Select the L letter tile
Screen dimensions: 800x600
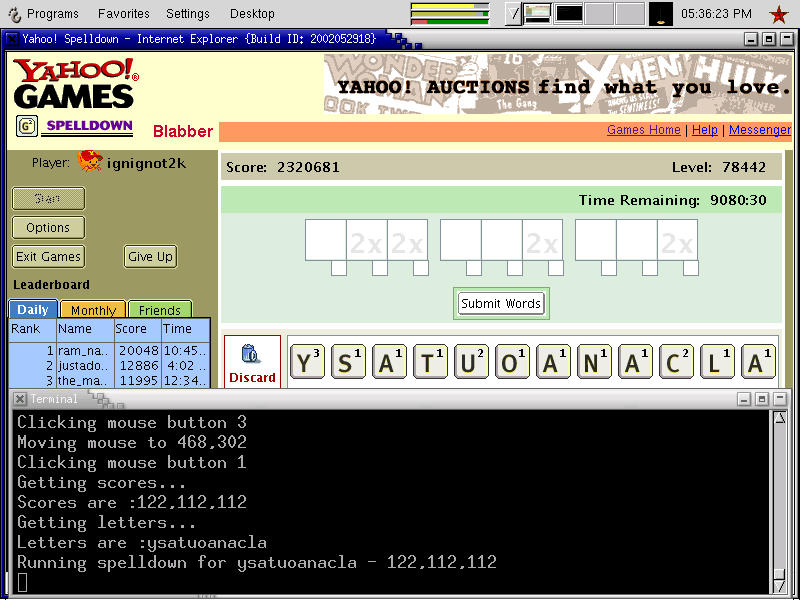(x=717, y=362)
